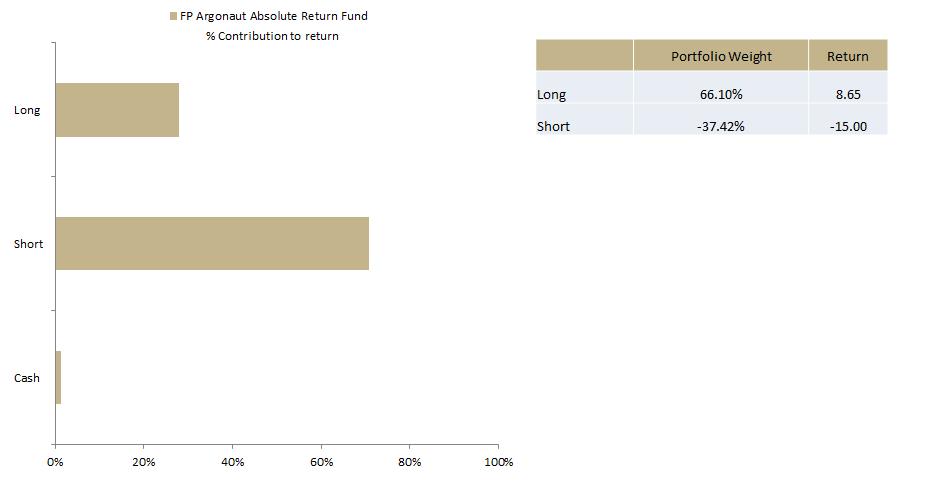Click the 0% axis tick label
The height and width of the screenshot is (485, 932).
tap(55, 462)
